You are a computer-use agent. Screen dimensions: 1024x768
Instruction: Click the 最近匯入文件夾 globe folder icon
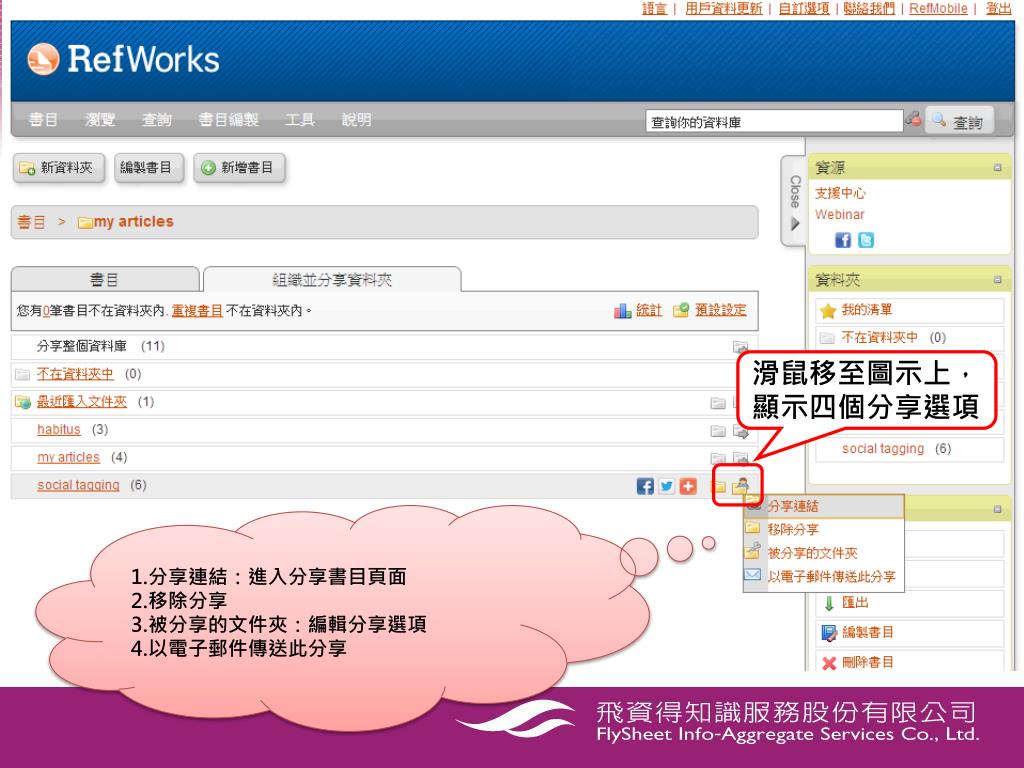tap(23, 402)
